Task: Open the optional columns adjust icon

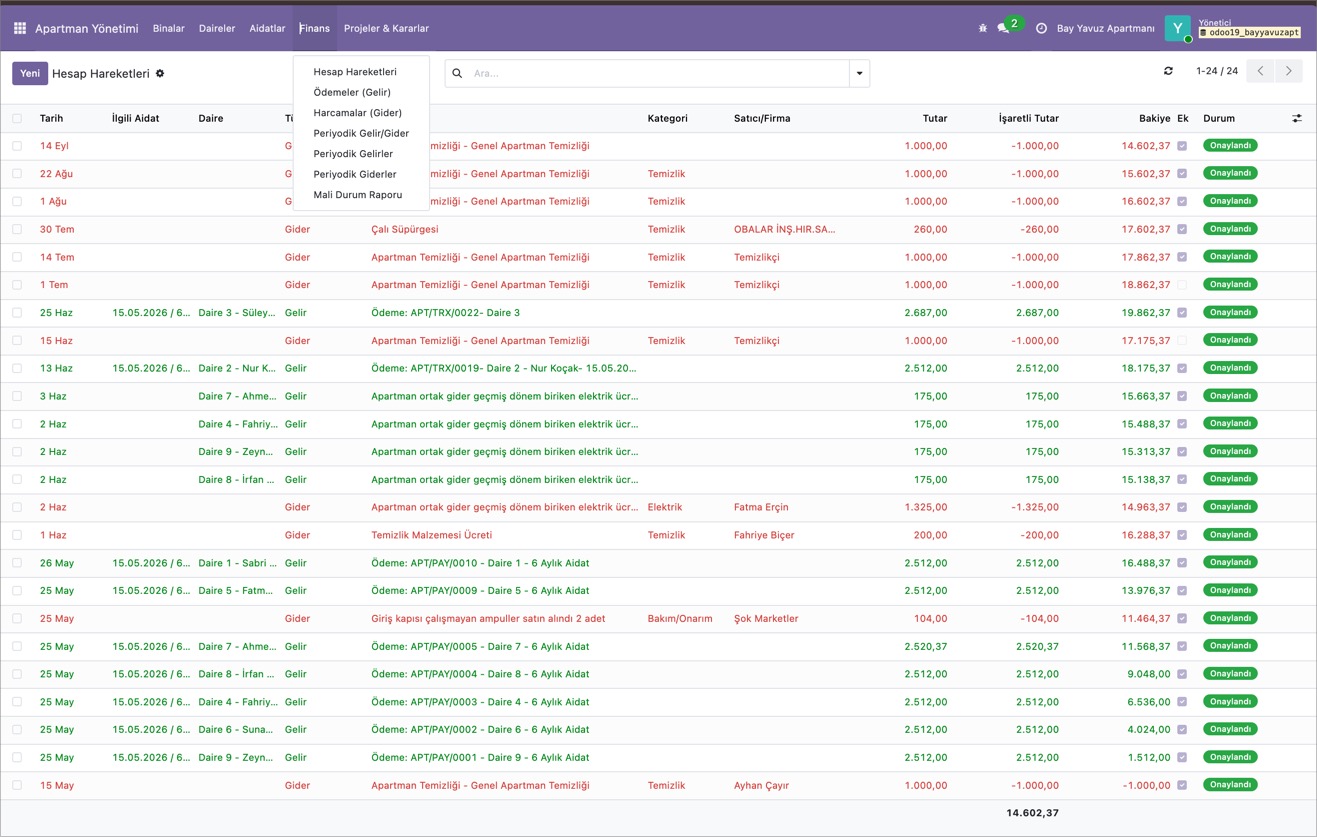Action: tap(1297, 118)
